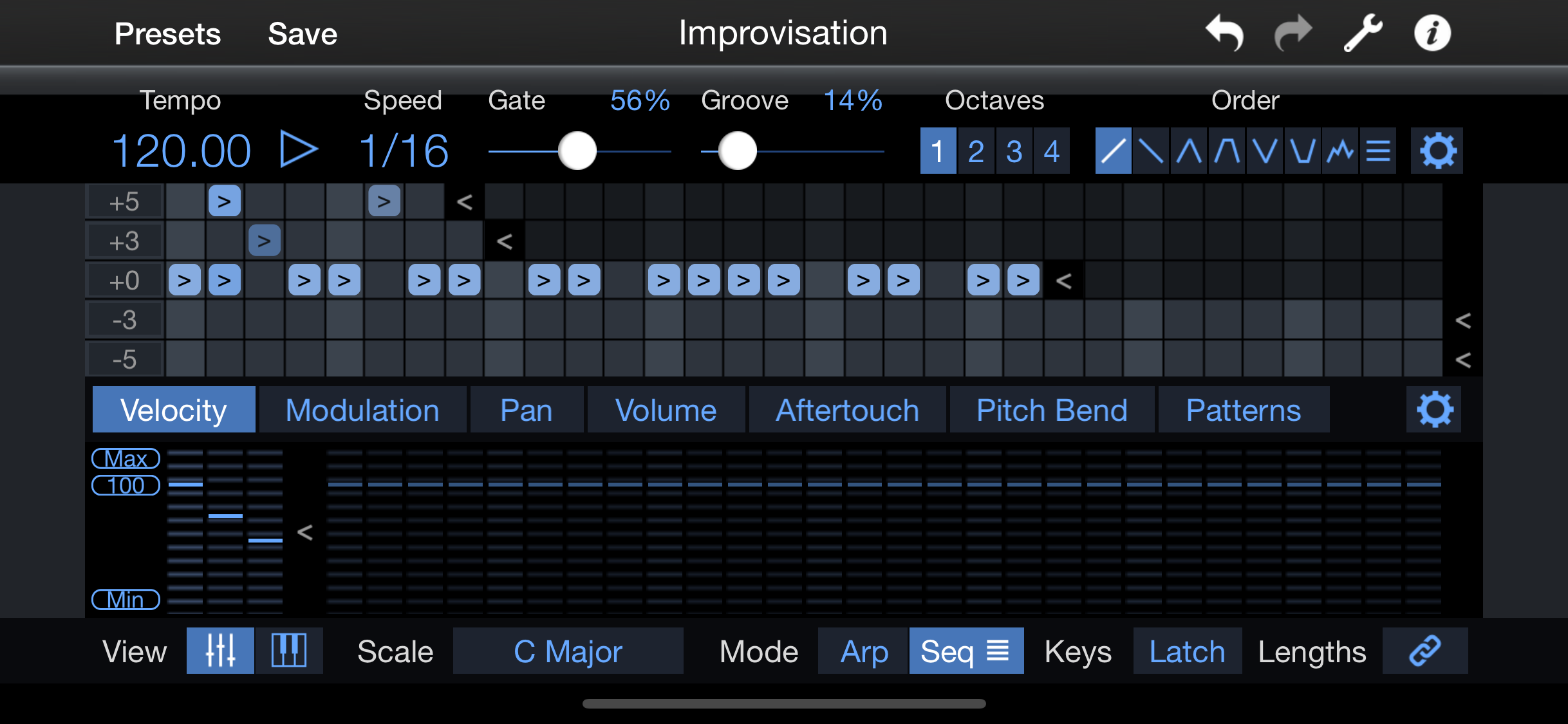Select chord (parallel lines) order icon
The height and width of the screenshot is (724, 1568).
pos(1378,151)
